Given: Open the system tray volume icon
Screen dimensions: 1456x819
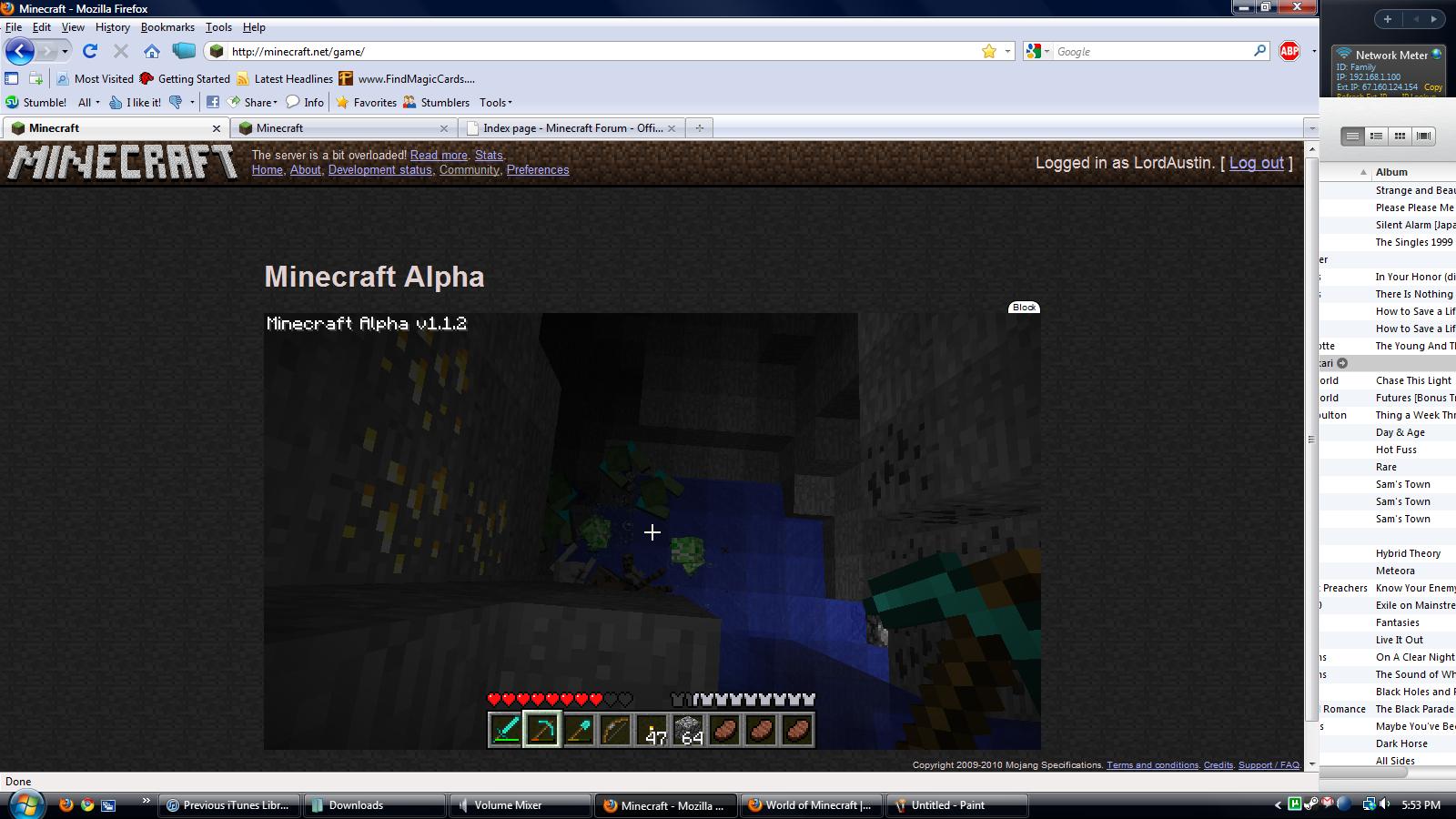Looking at the screenshot, I should 1384,804.
